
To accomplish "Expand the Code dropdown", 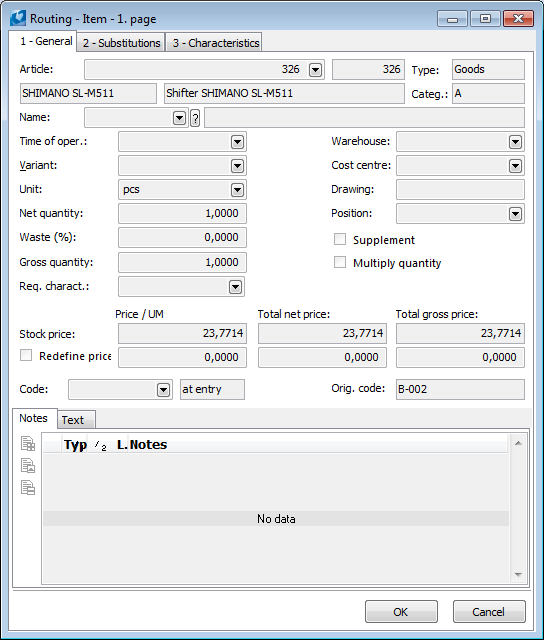I will (x=163, y=390).
